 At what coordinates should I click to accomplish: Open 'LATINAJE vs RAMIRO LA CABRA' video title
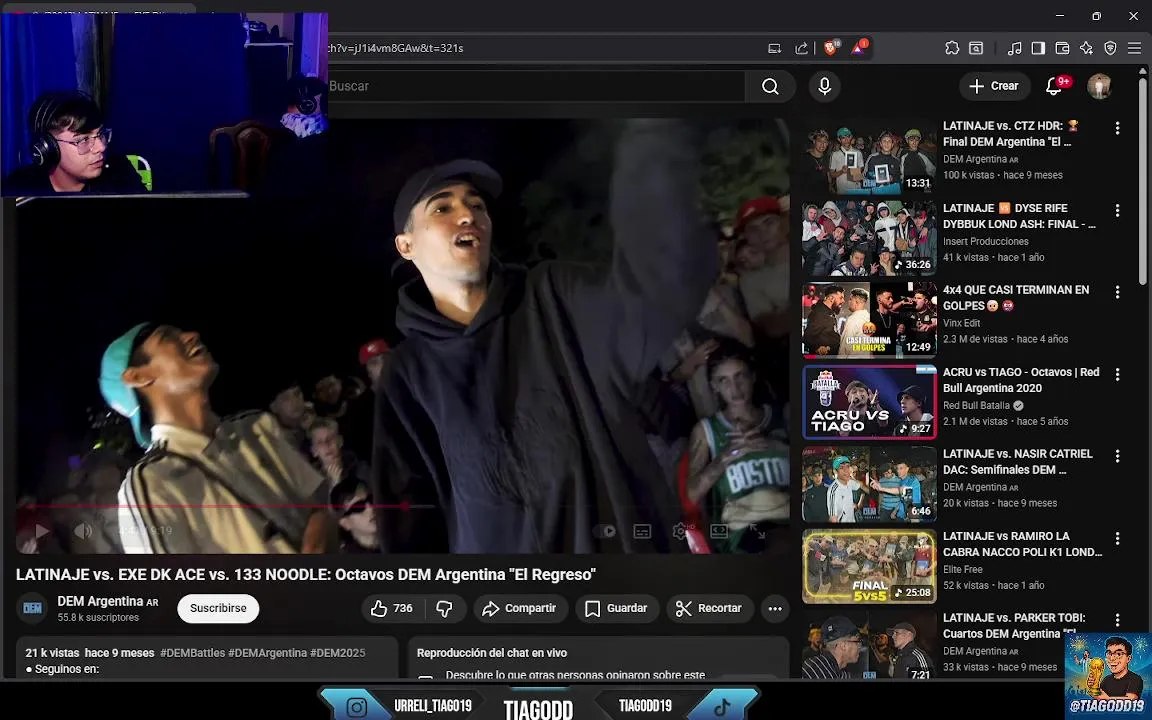point(1023,544)
